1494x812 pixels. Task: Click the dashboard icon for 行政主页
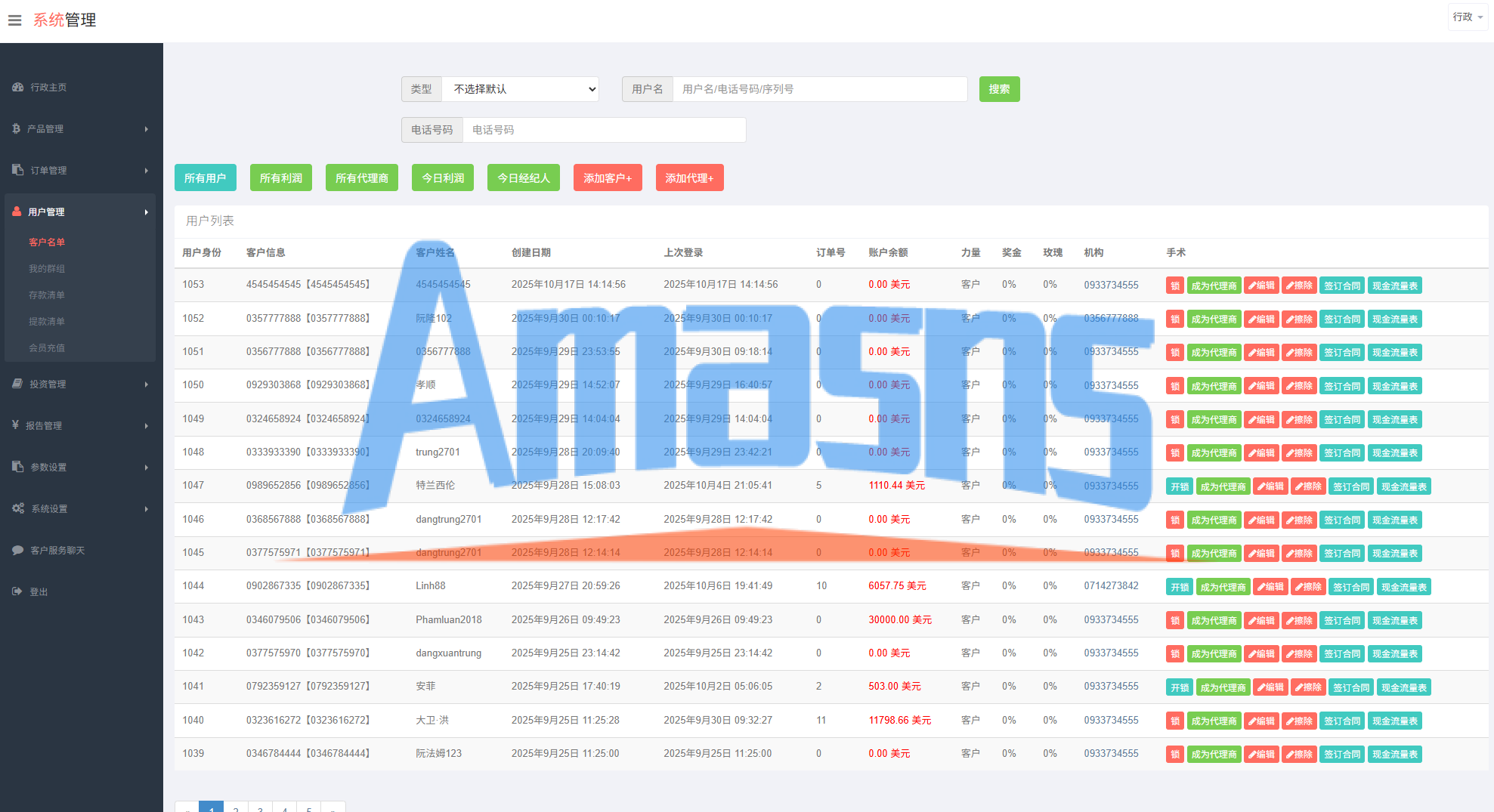pos(17,88)
